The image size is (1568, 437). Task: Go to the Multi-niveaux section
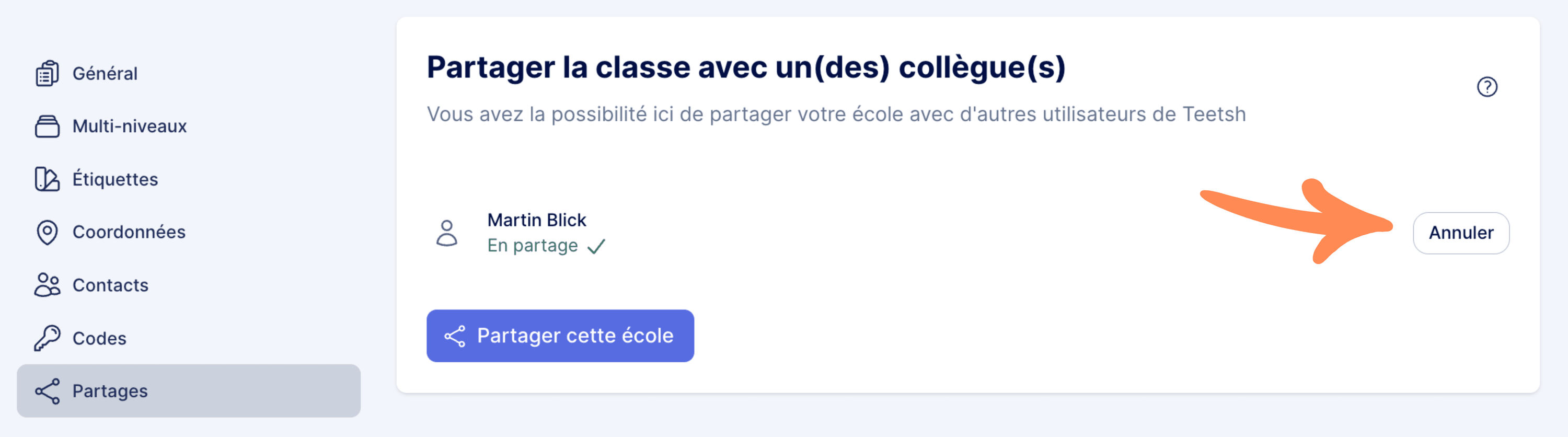[129, 126]
